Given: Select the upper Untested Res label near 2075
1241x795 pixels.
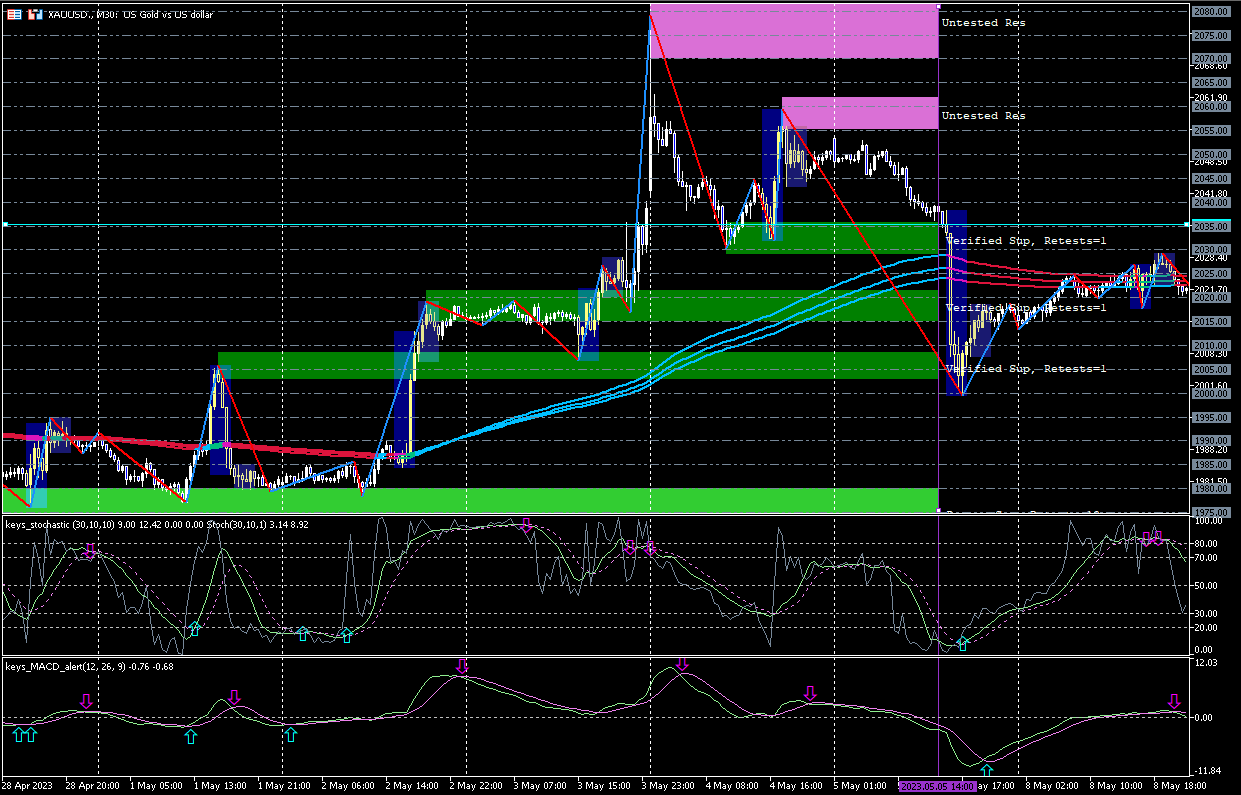Looking at the screenshot, I should pos(983,22).
